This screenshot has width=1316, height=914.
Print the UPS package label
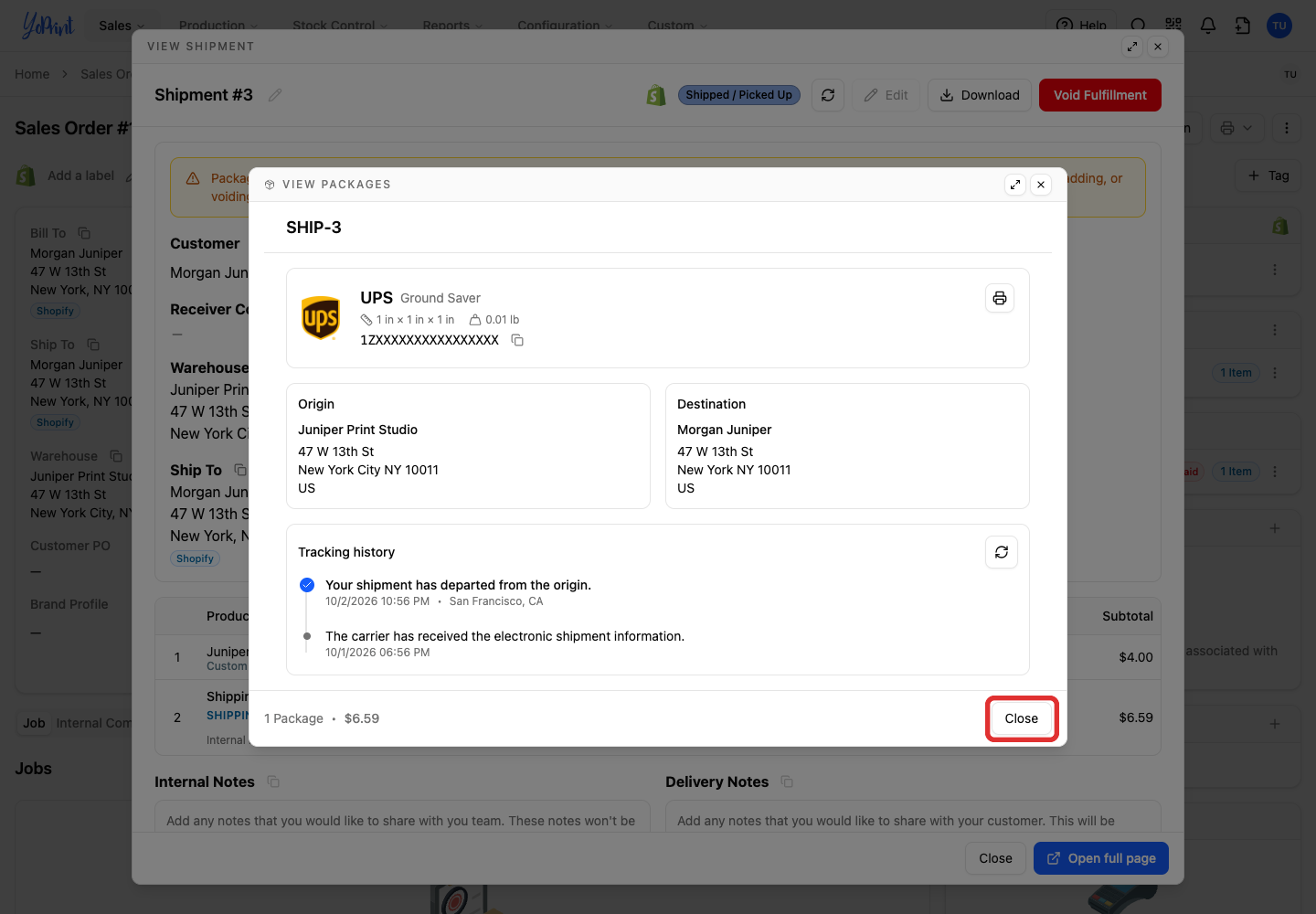point(1000,298)
